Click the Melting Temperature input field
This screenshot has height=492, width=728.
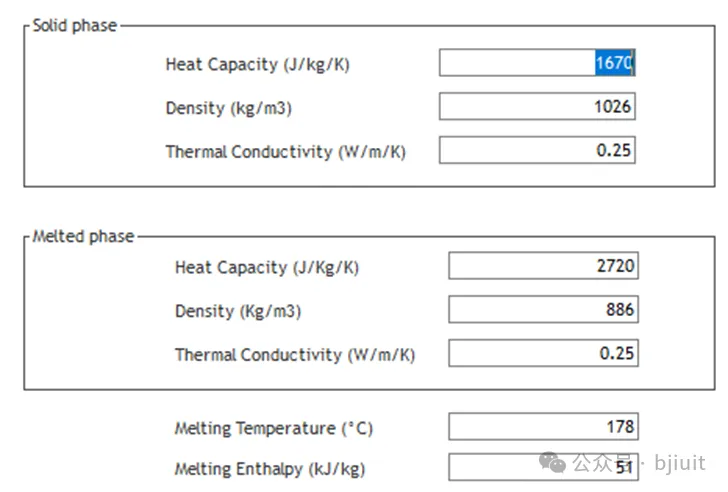(x=543, y=427)
